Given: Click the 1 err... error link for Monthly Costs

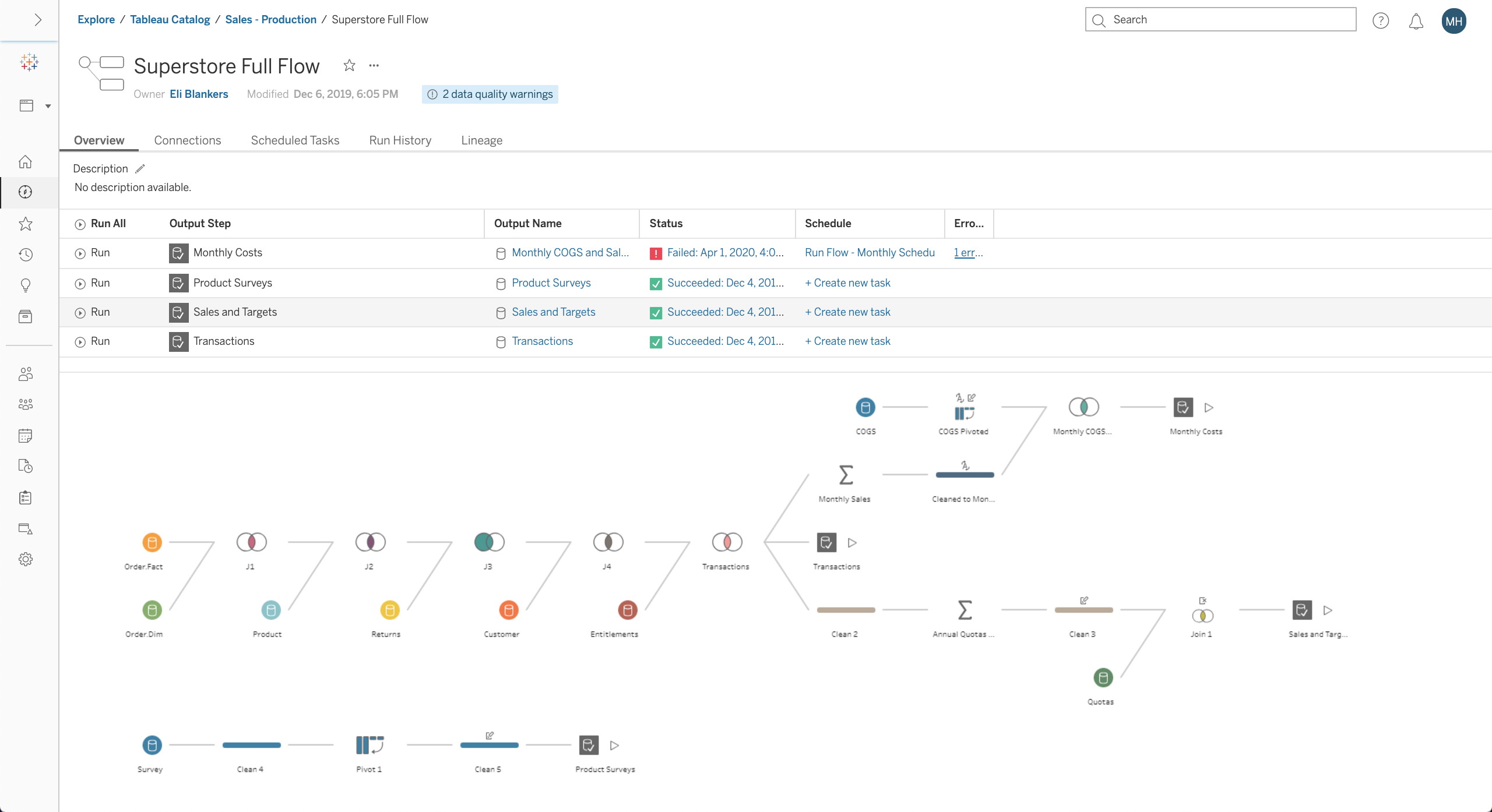Looking at the screenshot, I should [x=967, y=252].
